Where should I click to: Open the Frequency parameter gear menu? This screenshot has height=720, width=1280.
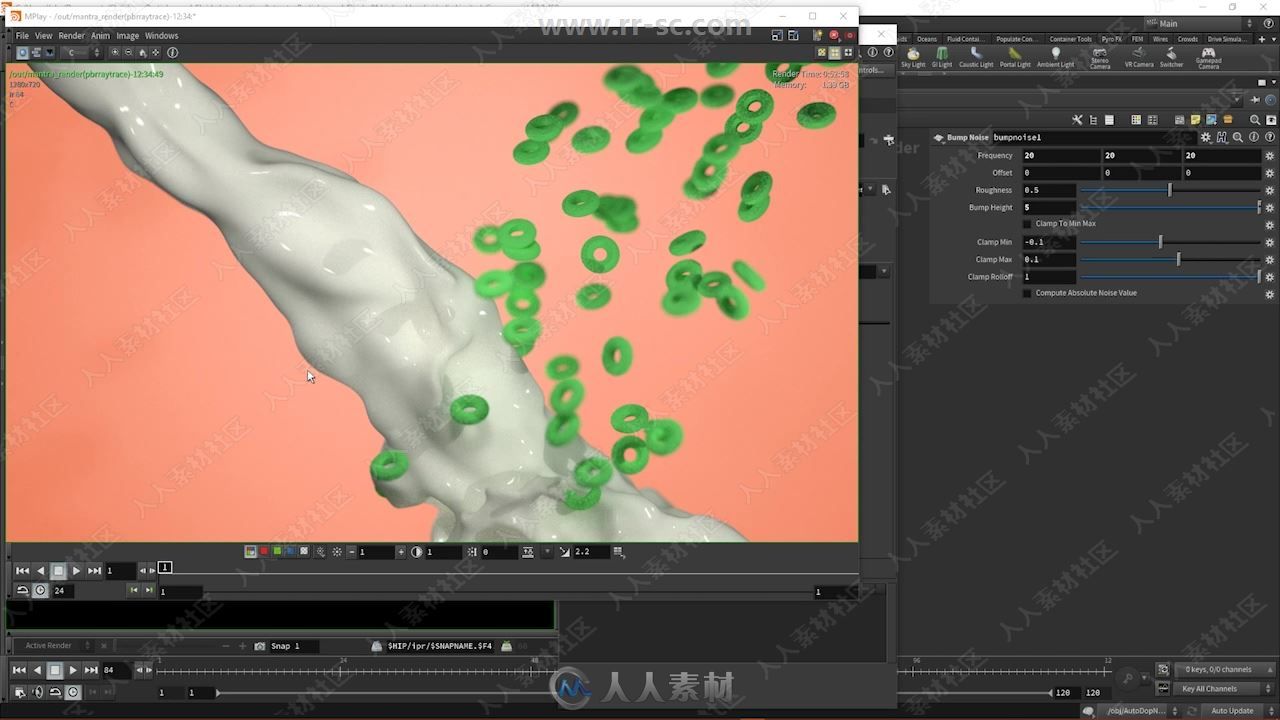[x=1270, y=156]
